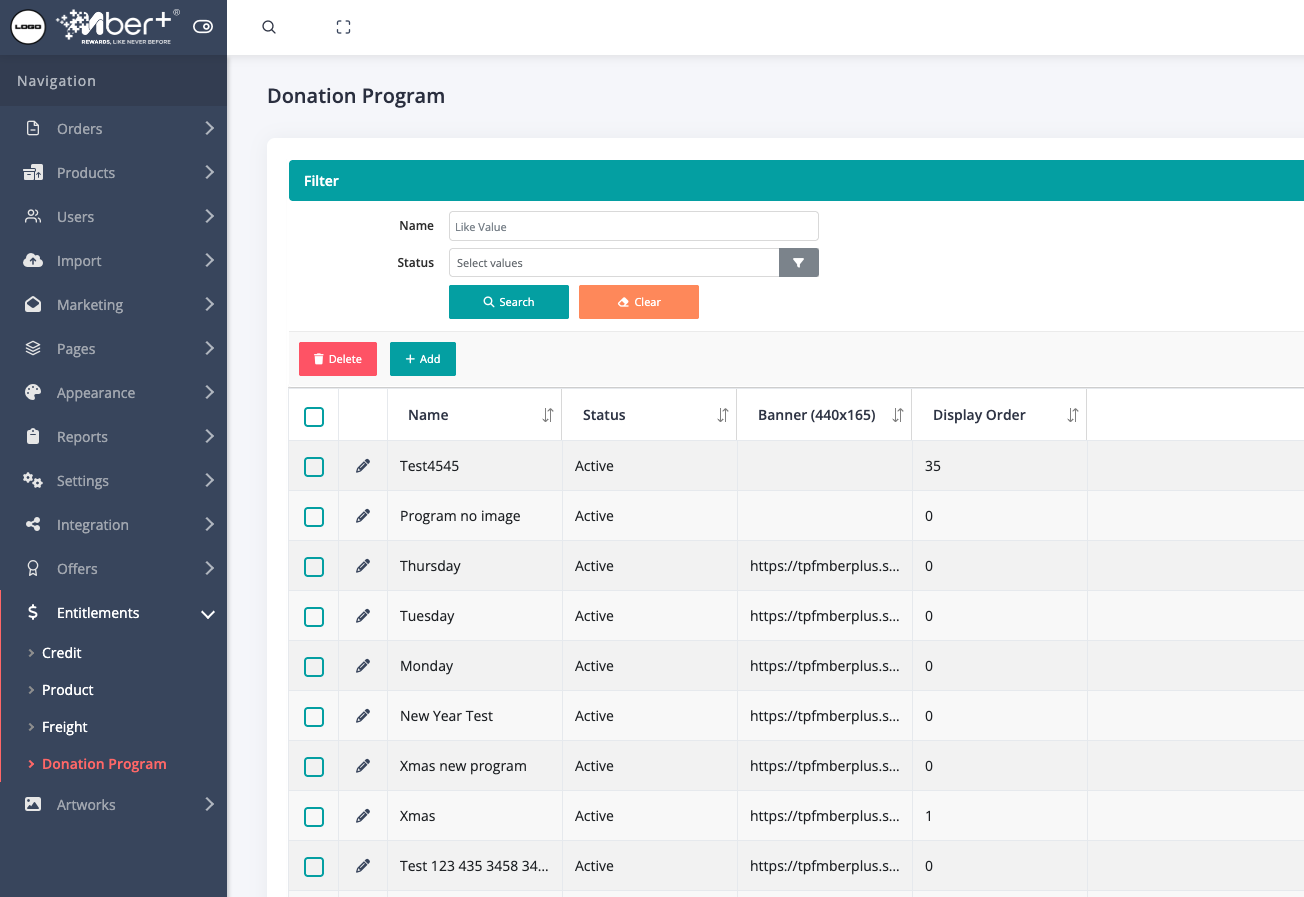Click the red Delete button
Viewport: 1304px width, 897px height.
point(338,359)
